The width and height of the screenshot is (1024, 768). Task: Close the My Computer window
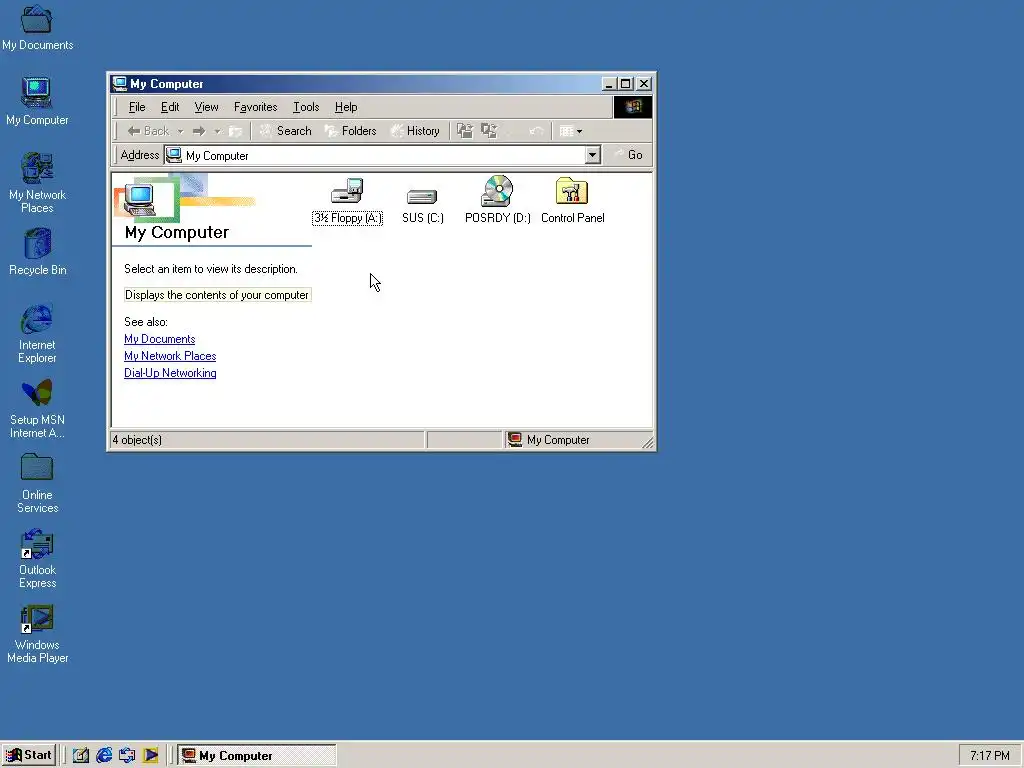tap(644, 84)
